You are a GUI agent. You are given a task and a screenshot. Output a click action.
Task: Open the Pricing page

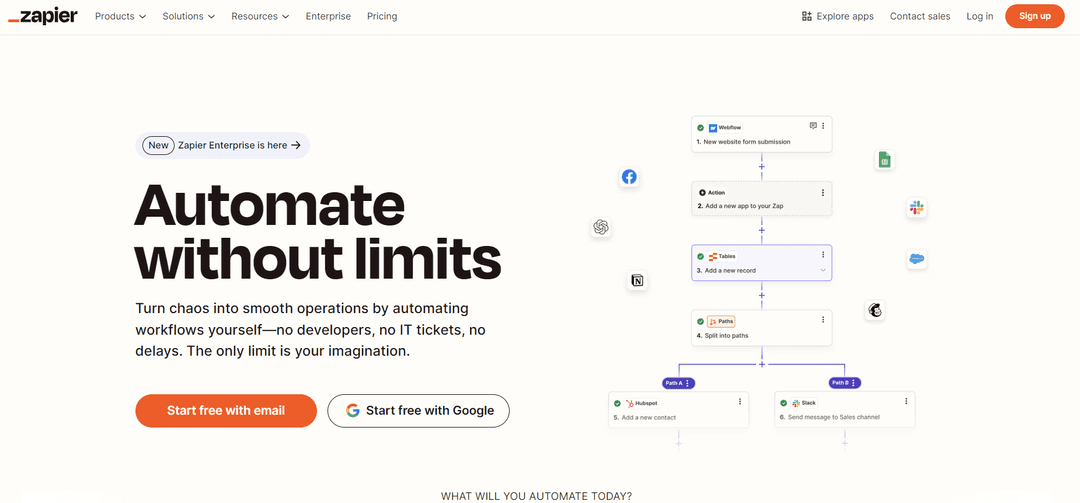coord(382,16)
